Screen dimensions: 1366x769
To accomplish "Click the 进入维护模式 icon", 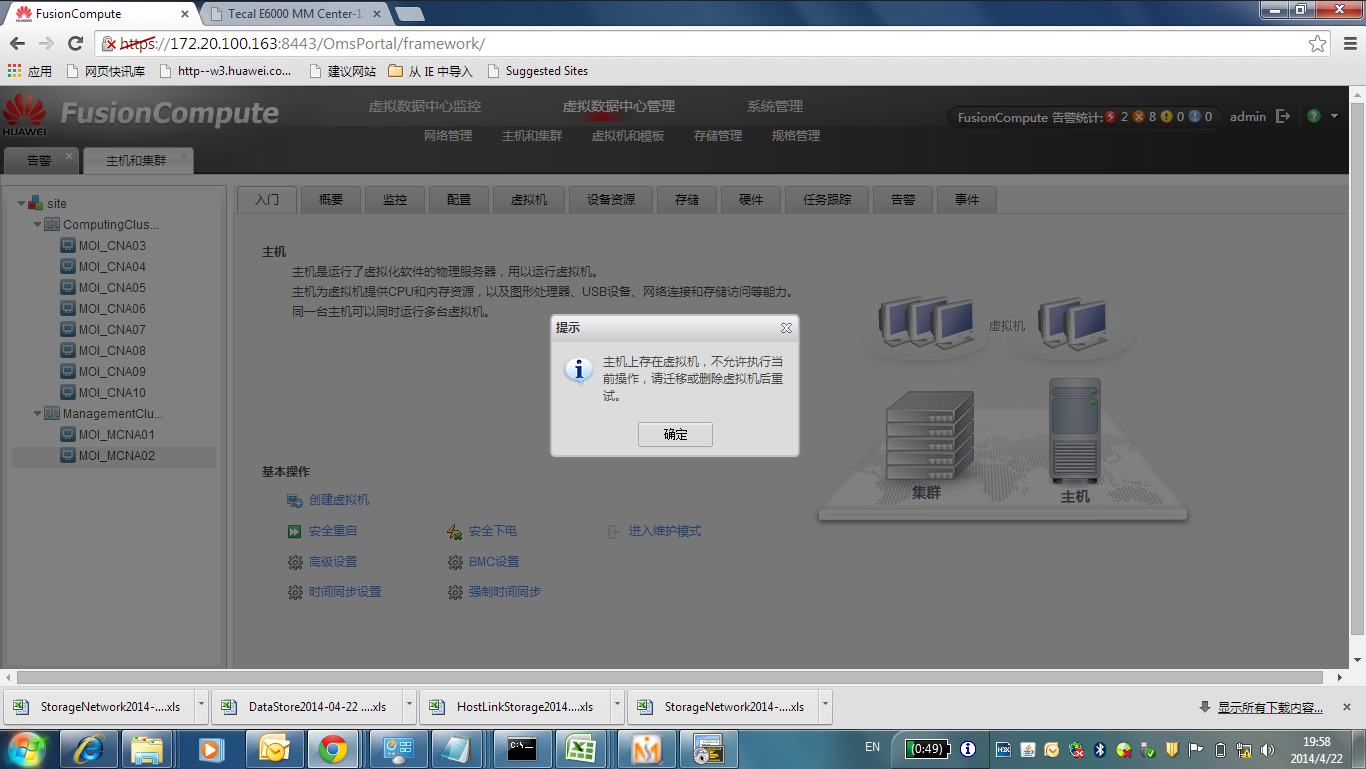I will tap(614, 531).
